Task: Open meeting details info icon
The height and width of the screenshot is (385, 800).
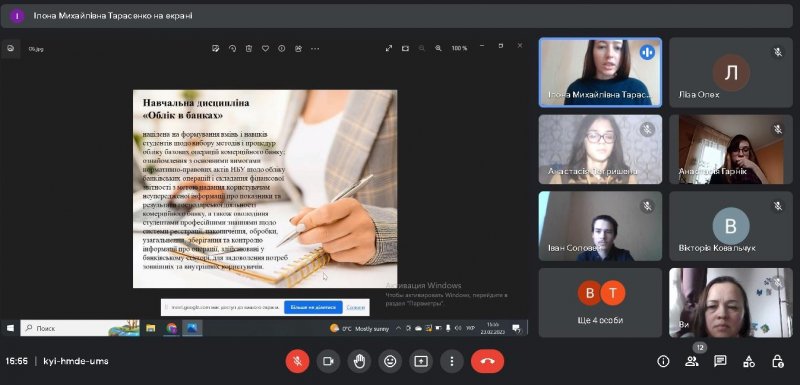Action: 663,362
